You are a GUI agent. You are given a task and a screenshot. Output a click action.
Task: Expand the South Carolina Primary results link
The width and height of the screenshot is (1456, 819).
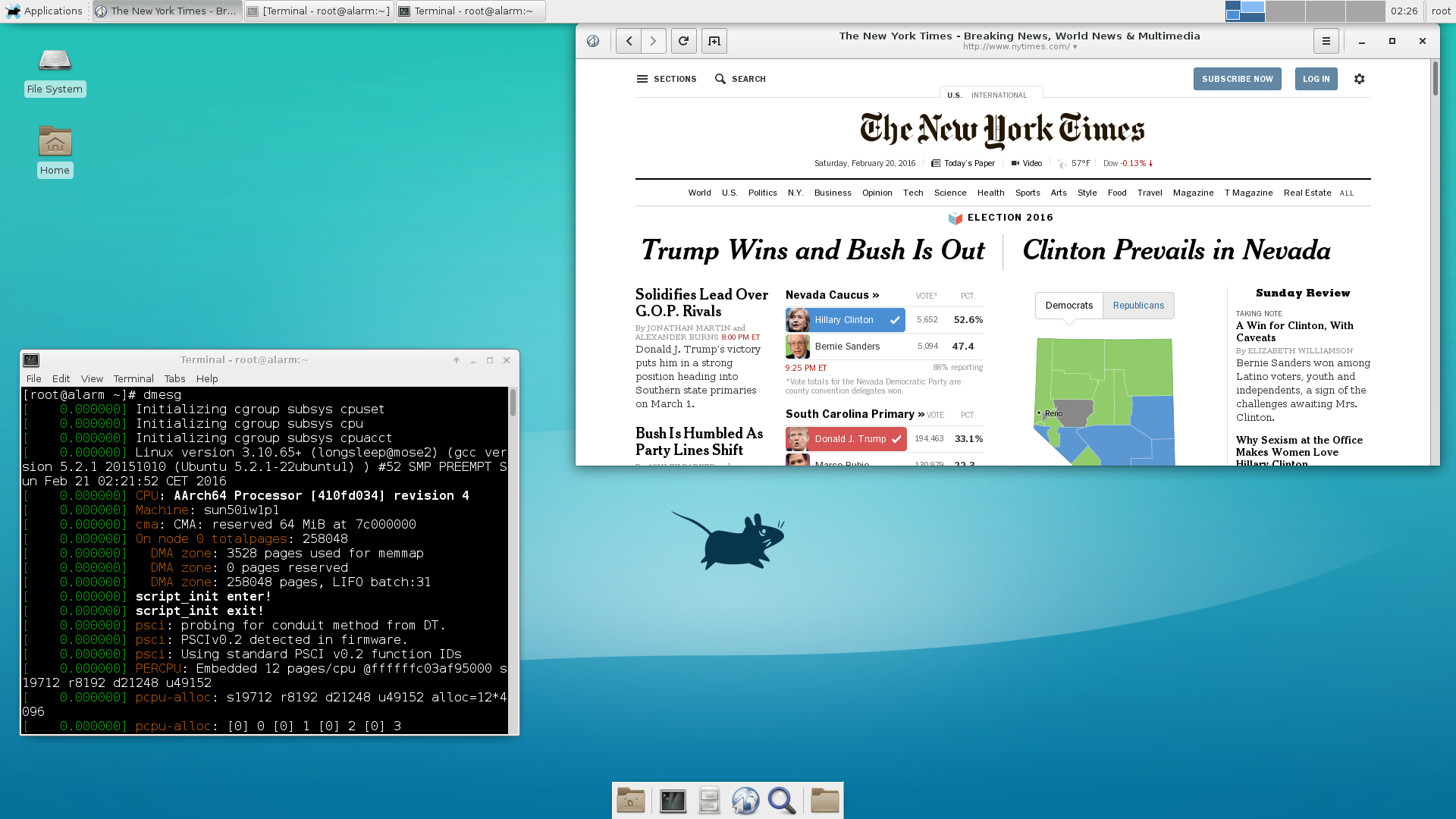point(855,414)
